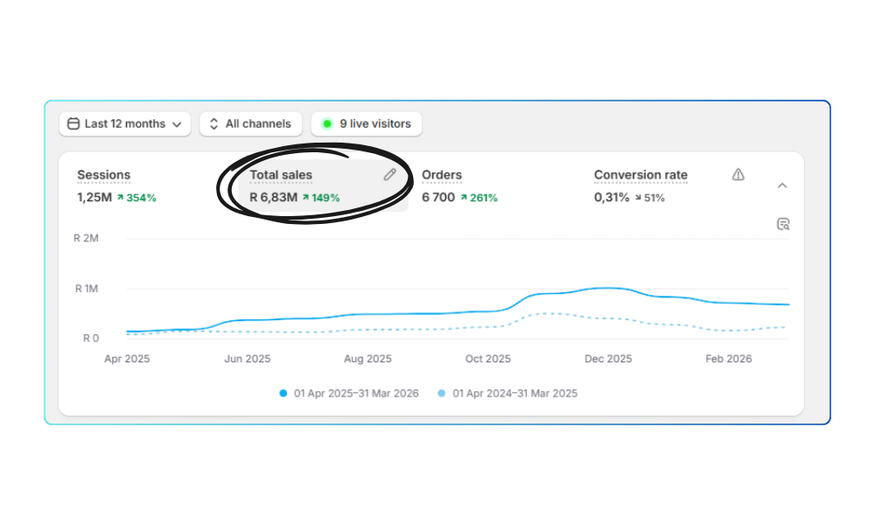
Task: Toggle the 01 Apr 2025–31 Mar 2026 legend series
Action: (x=349, y=393)
